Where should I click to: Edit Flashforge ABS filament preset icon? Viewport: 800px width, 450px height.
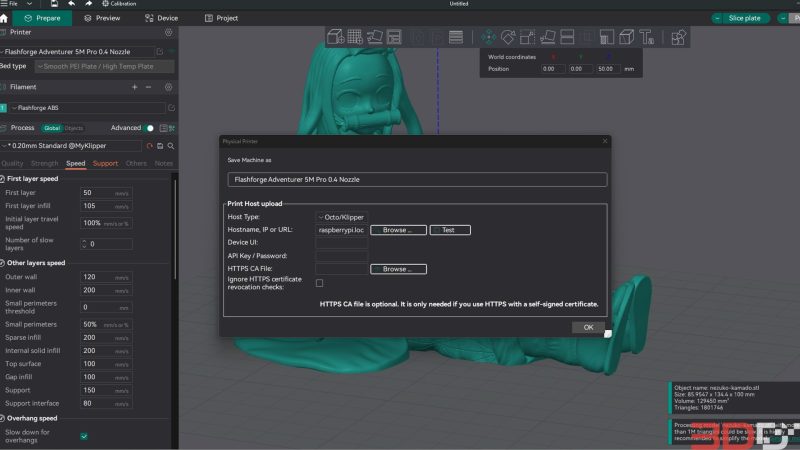coord(171,108)
